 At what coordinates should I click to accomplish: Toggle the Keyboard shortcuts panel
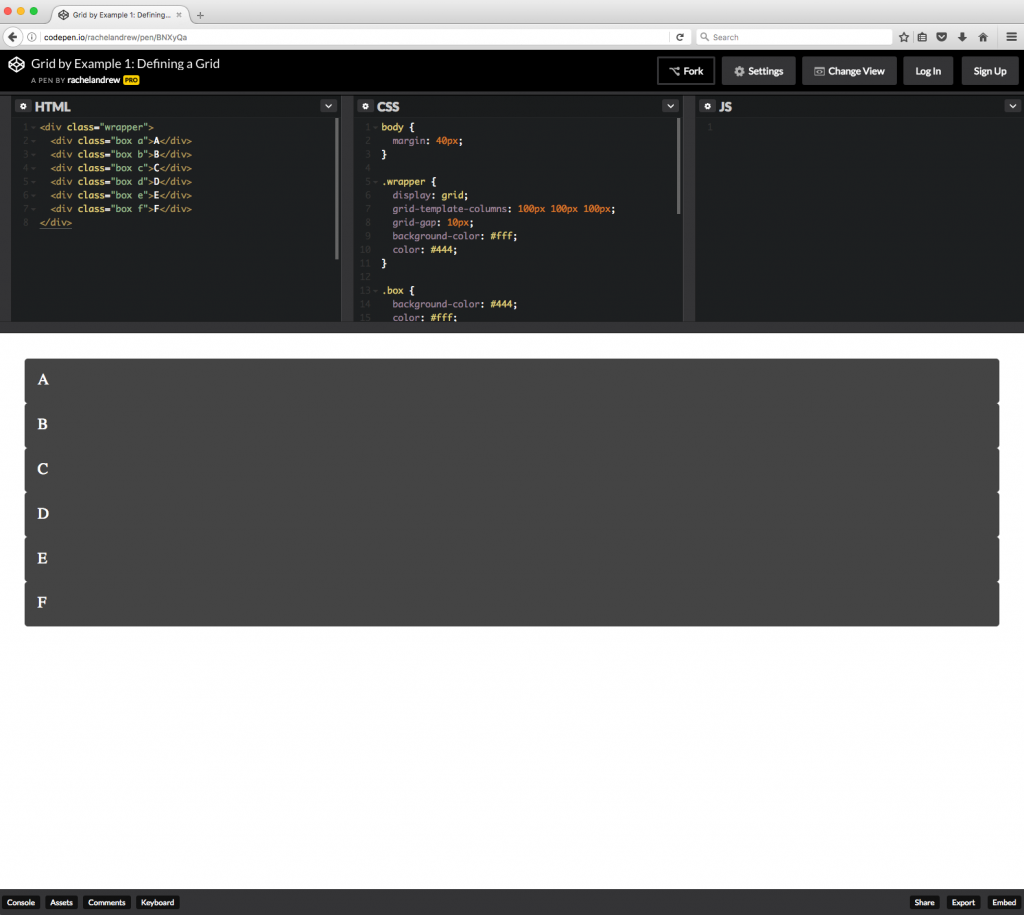(157, 902)
